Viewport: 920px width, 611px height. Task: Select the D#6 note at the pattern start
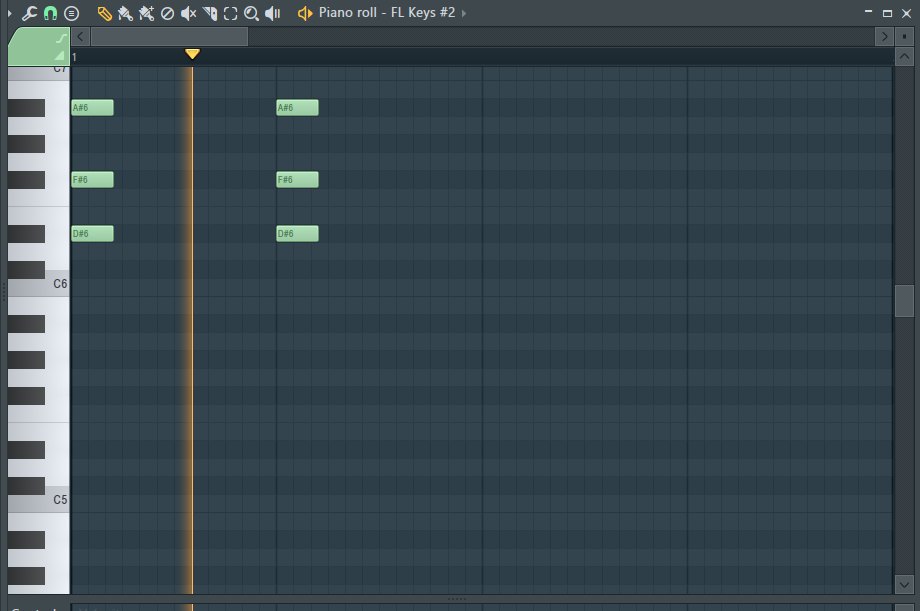tap(92, 234)
